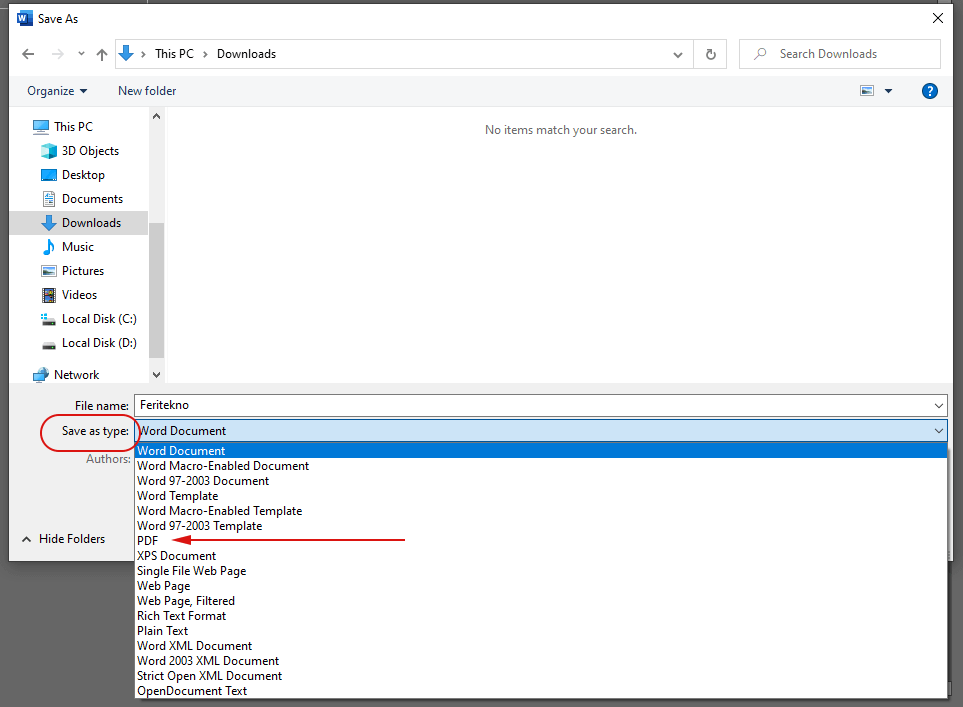This screenshot has width=963, height=707.
Task: Select Web Page, Filtered type
Action: (x=541, y=601)
